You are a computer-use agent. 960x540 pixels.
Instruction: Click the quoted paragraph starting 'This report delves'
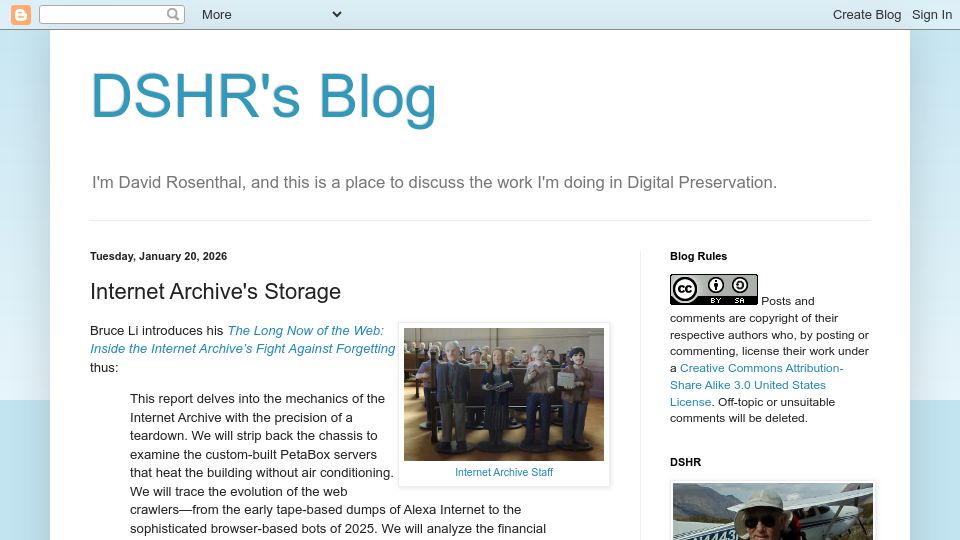click(337, 463)
